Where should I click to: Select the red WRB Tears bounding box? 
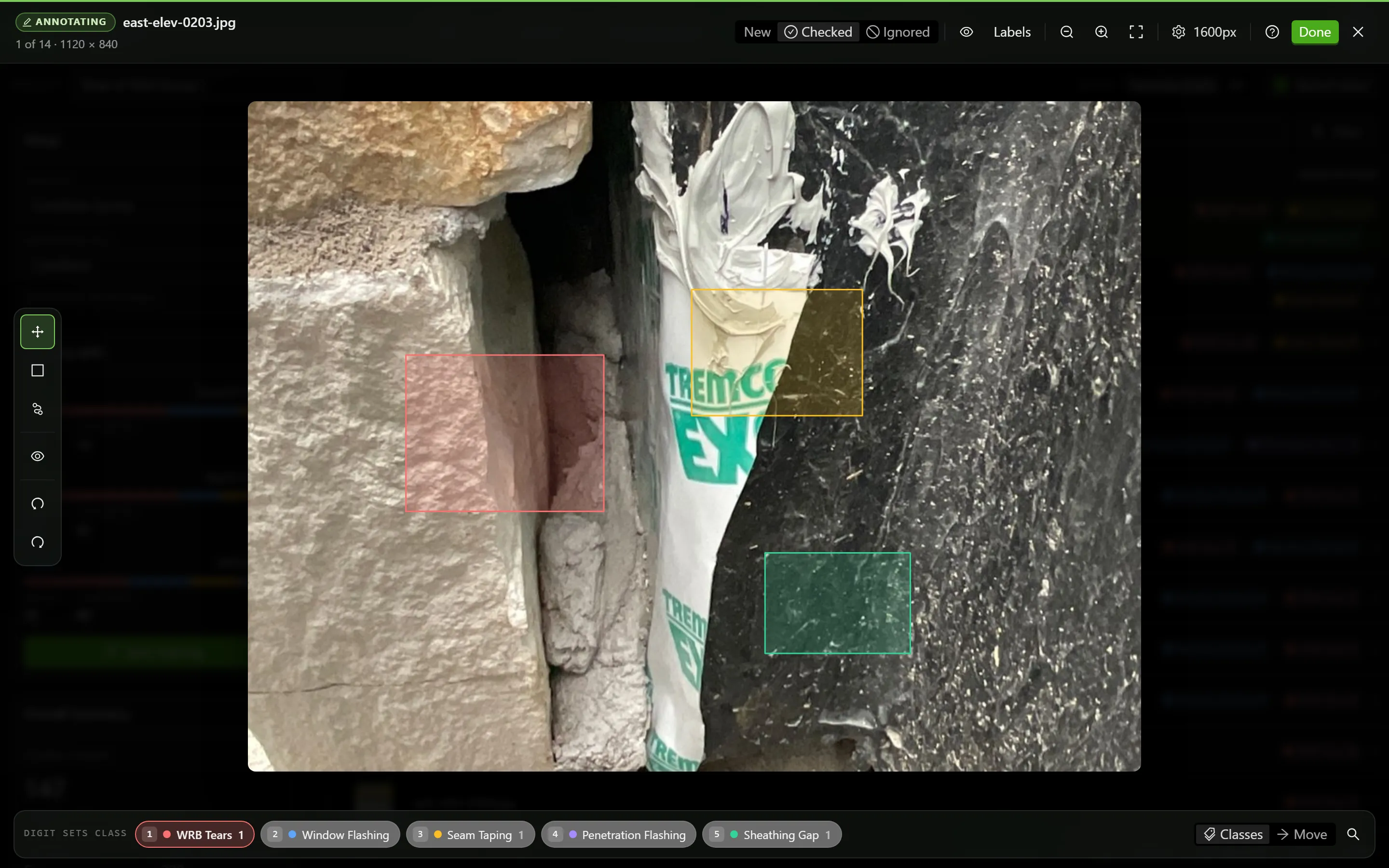point(504,434)
